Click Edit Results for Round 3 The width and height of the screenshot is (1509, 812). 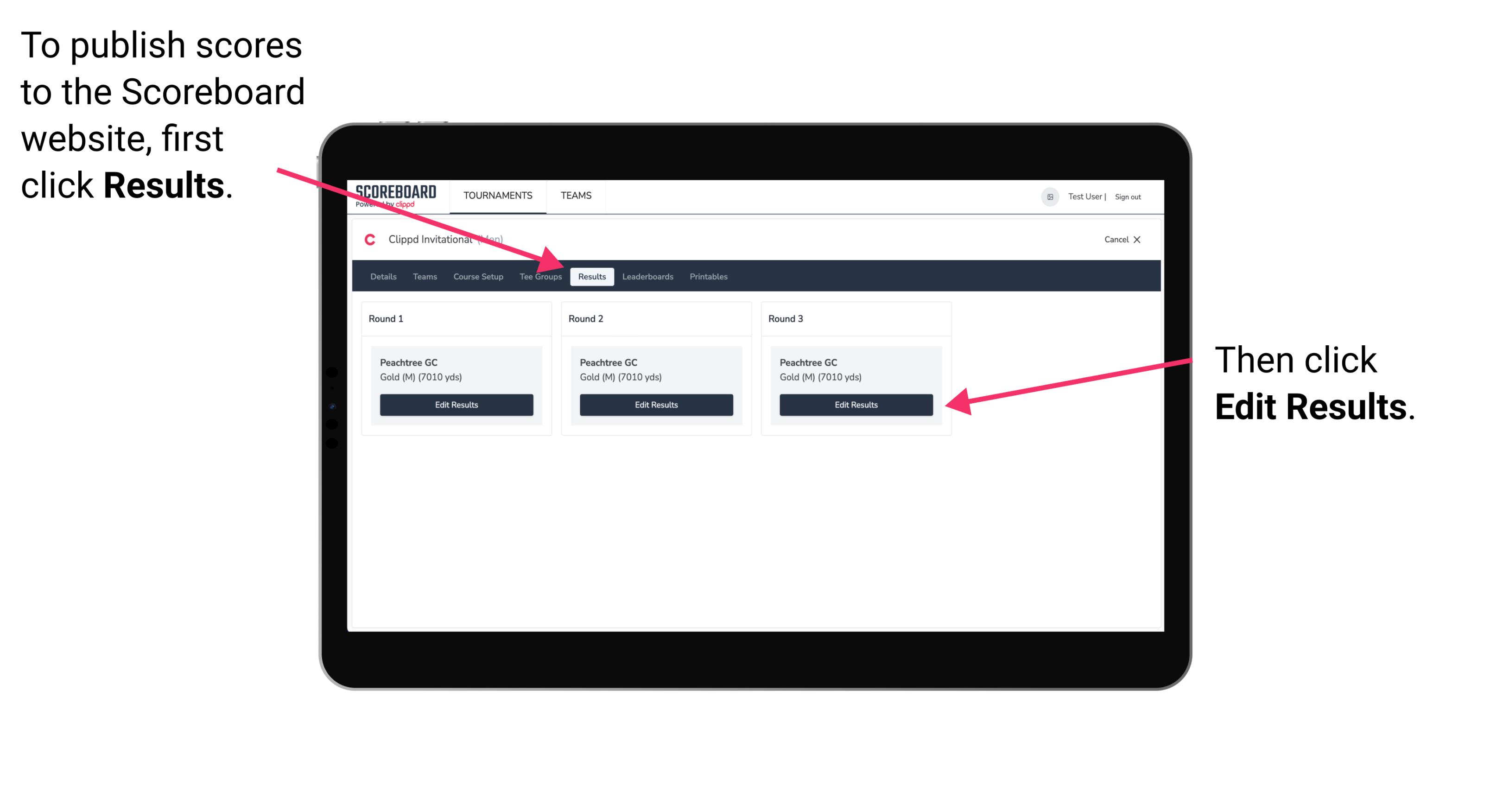coord(854,404)
